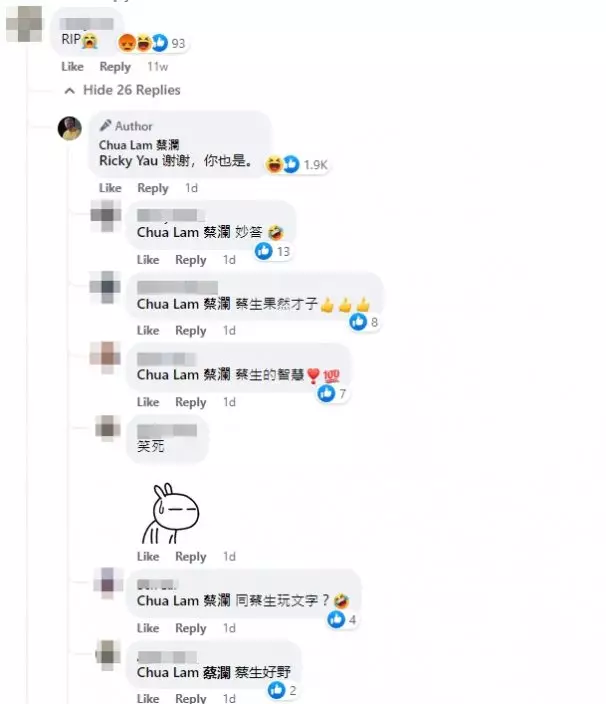Click thumbs-up icon showing 2 likes

tap(277, 690)
